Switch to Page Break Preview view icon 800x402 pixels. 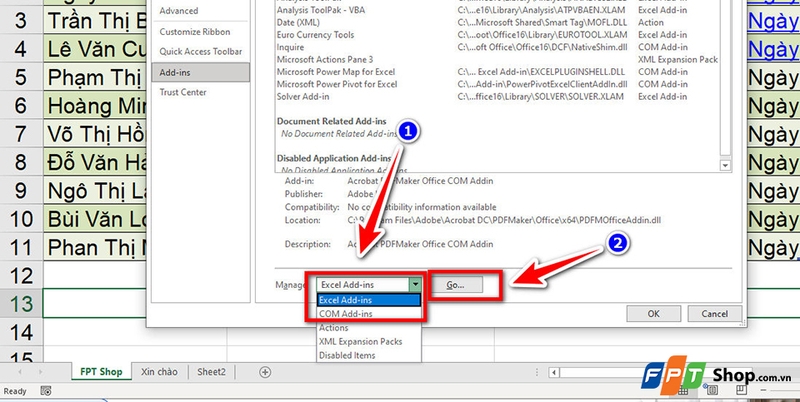[x=741, y=391]
